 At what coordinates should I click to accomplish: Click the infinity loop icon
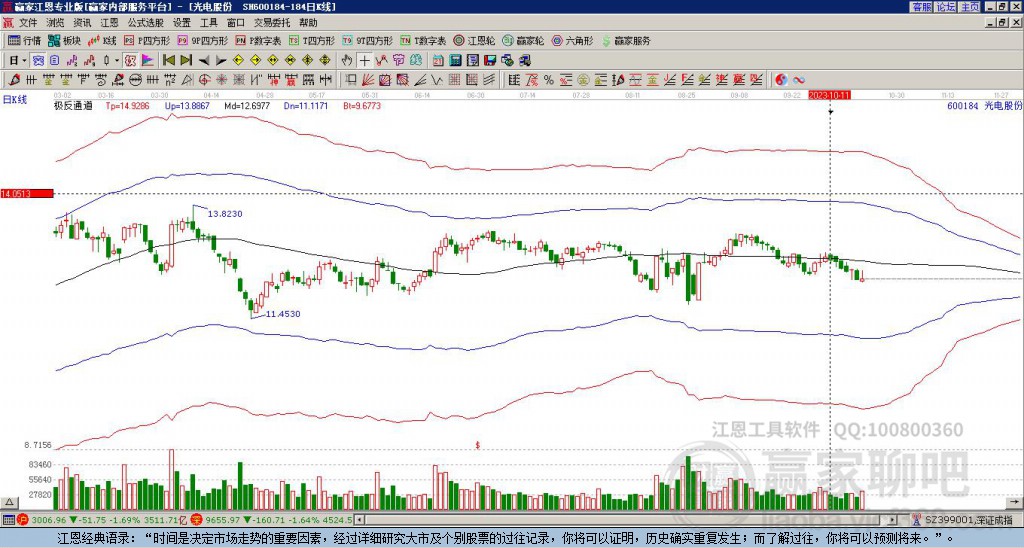tap(799, 80)
